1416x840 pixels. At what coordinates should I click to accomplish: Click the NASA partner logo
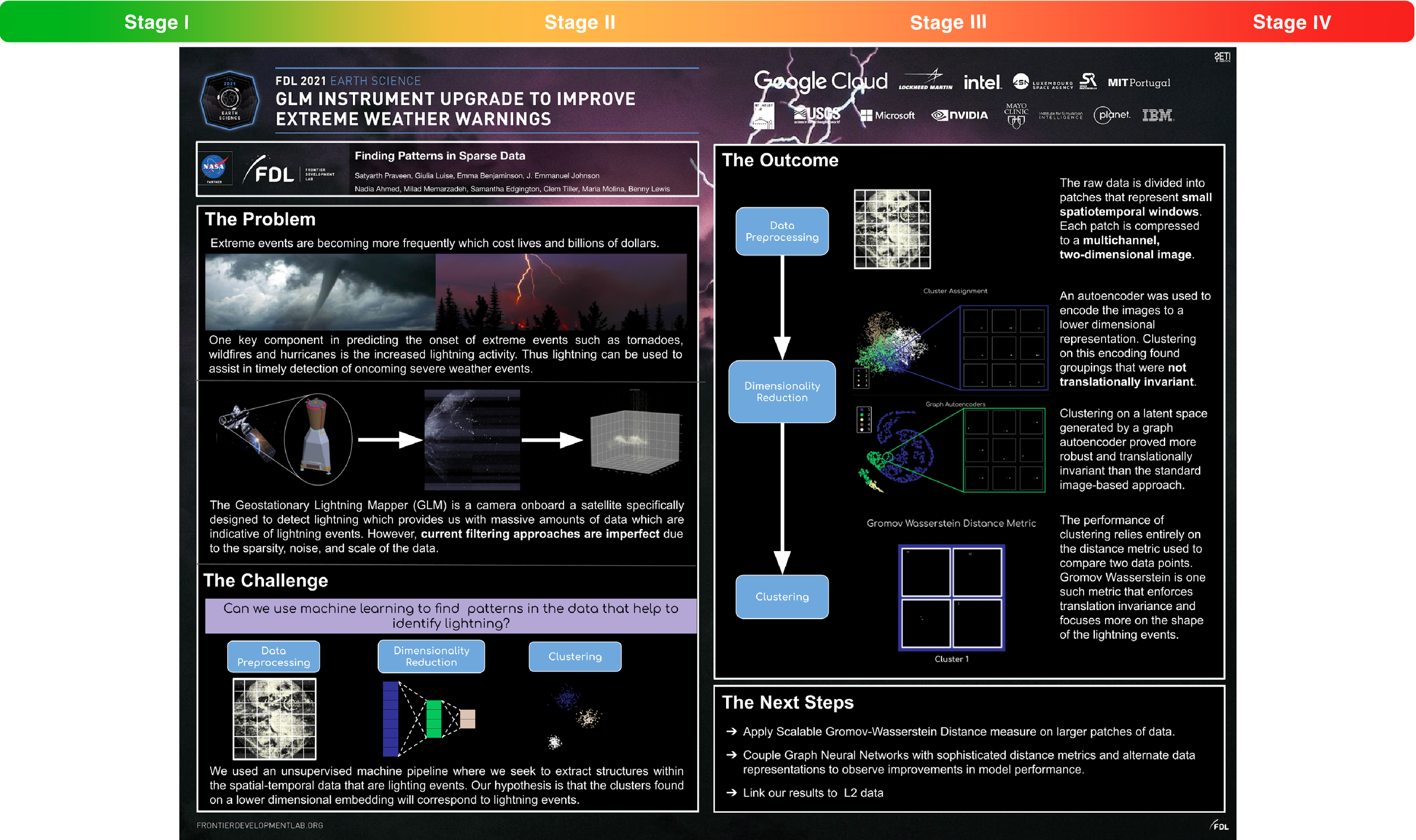pos(215,168)
